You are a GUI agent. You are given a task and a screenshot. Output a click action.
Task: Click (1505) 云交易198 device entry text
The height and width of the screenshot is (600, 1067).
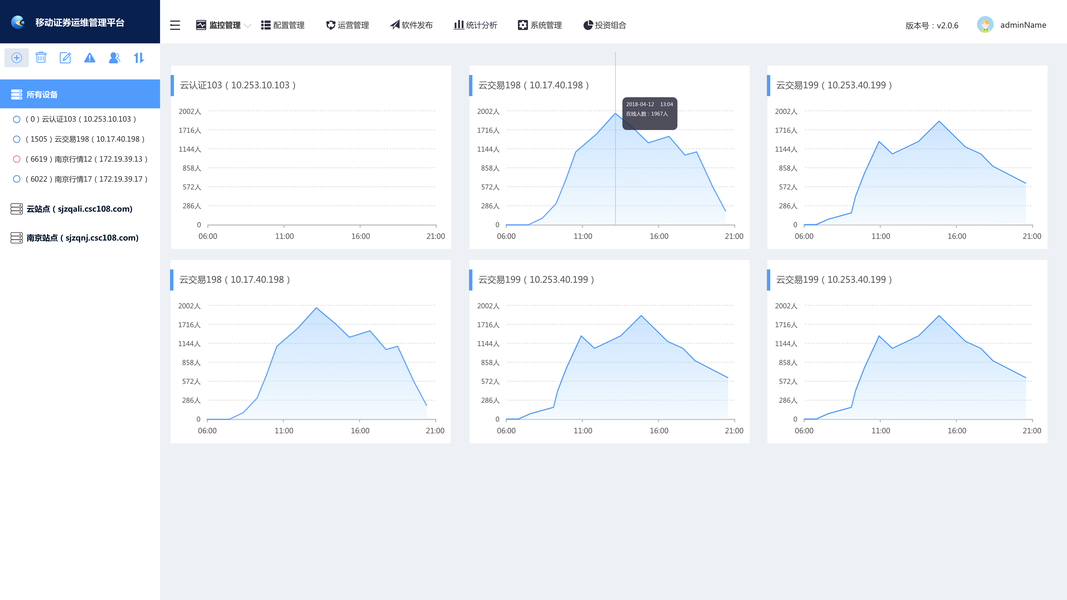pos(85,139)
